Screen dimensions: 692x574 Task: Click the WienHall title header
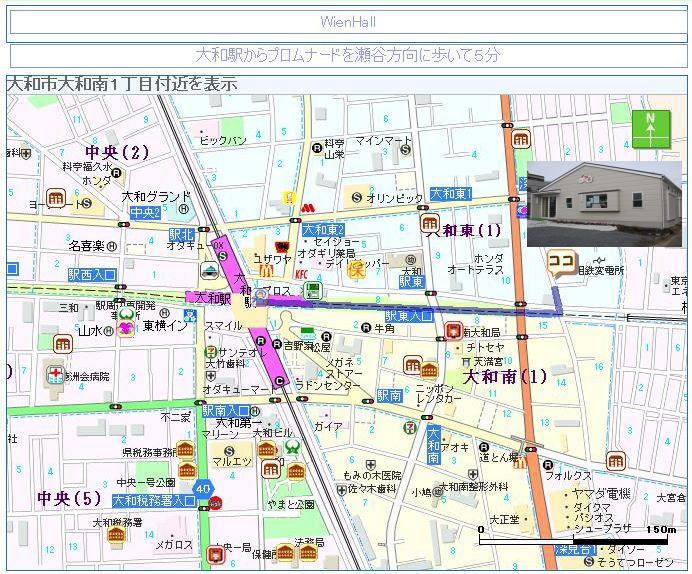coord(346,22)
